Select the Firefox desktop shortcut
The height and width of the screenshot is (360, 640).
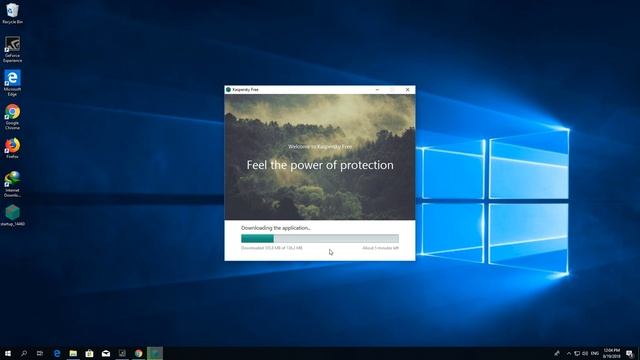pos(12,149)
